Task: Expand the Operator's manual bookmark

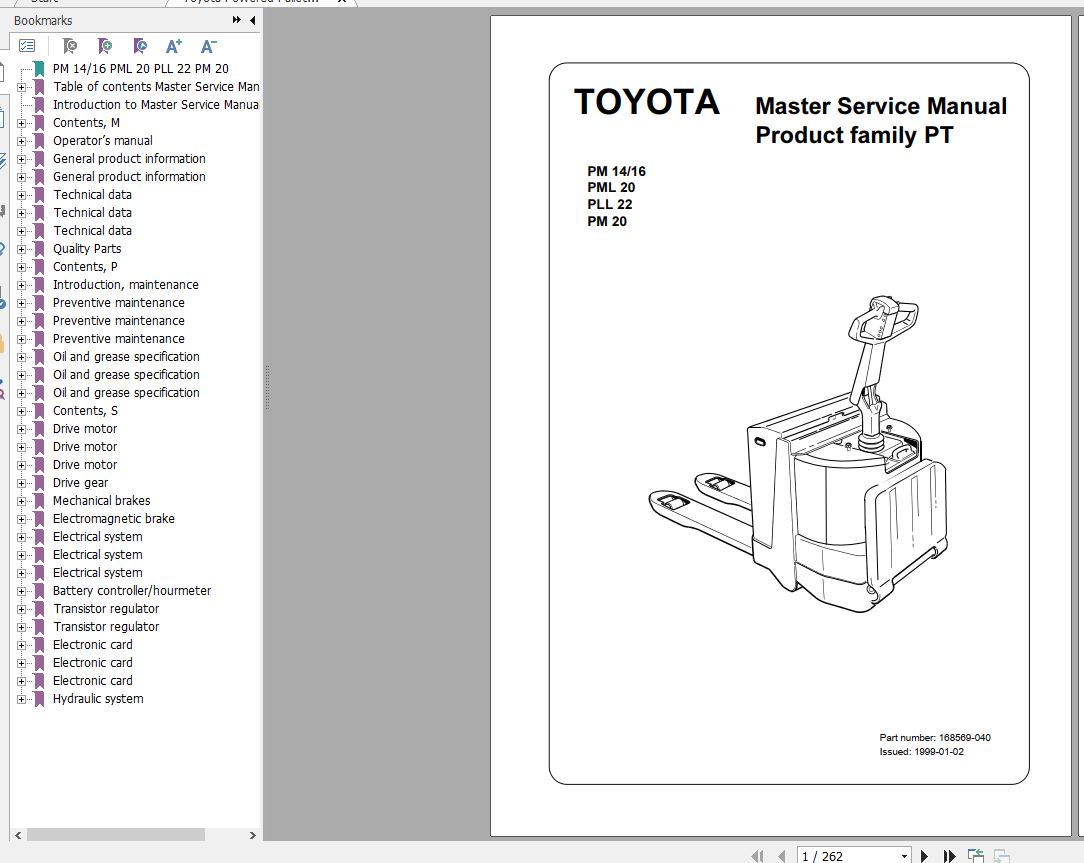Action: coord(21,141)
